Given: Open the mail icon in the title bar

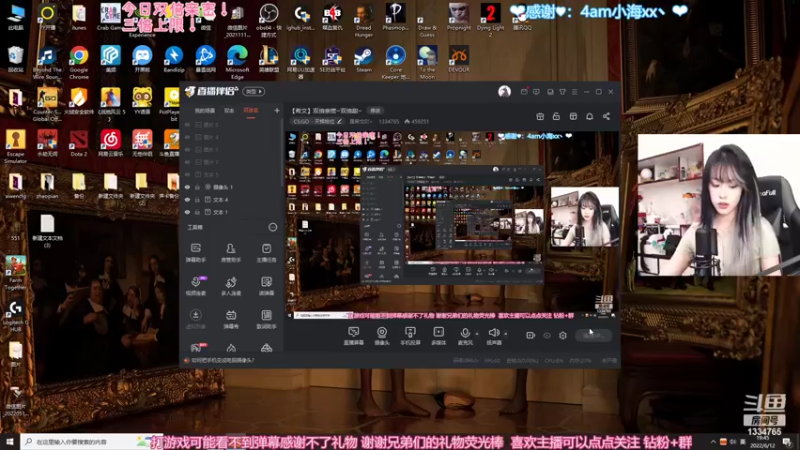Looking at the screenshot, I should tap(524, 92).
